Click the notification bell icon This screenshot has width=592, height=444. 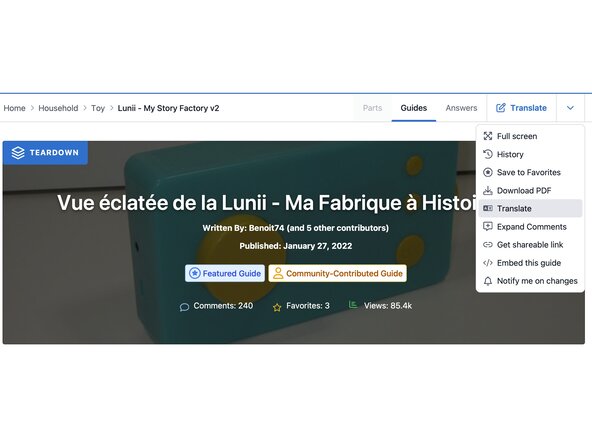pos(488,281)
